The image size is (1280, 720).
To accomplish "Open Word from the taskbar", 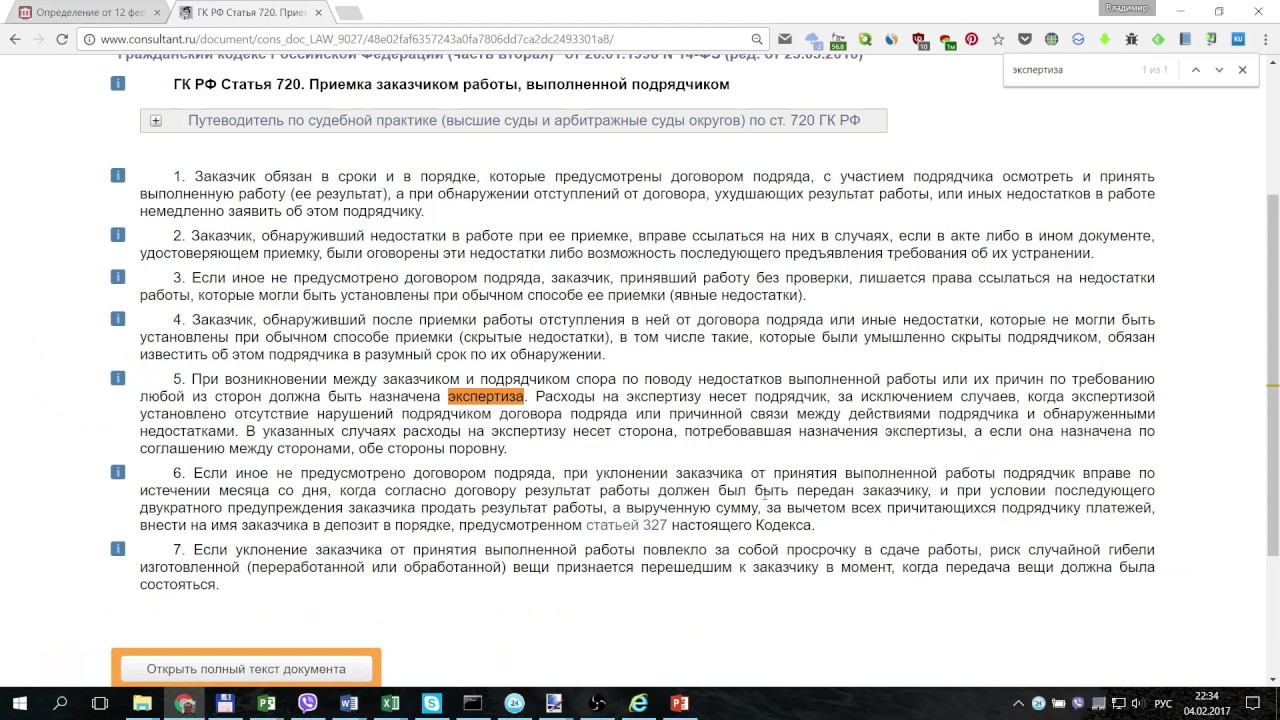I will pos(349,703).
